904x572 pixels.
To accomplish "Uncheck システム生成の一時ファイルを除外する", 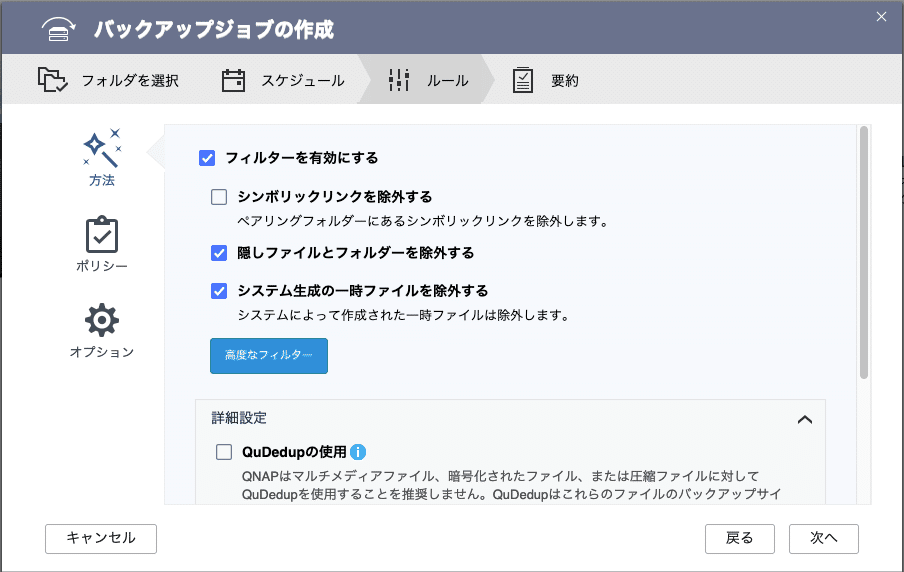I will pos(219,291).
